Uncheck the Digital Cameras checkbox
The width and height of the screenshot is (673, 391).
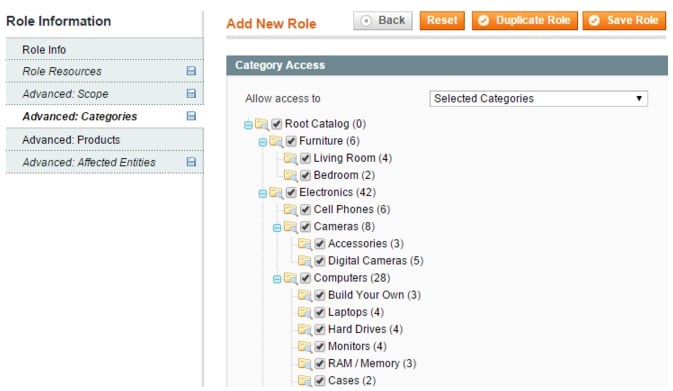320,261
